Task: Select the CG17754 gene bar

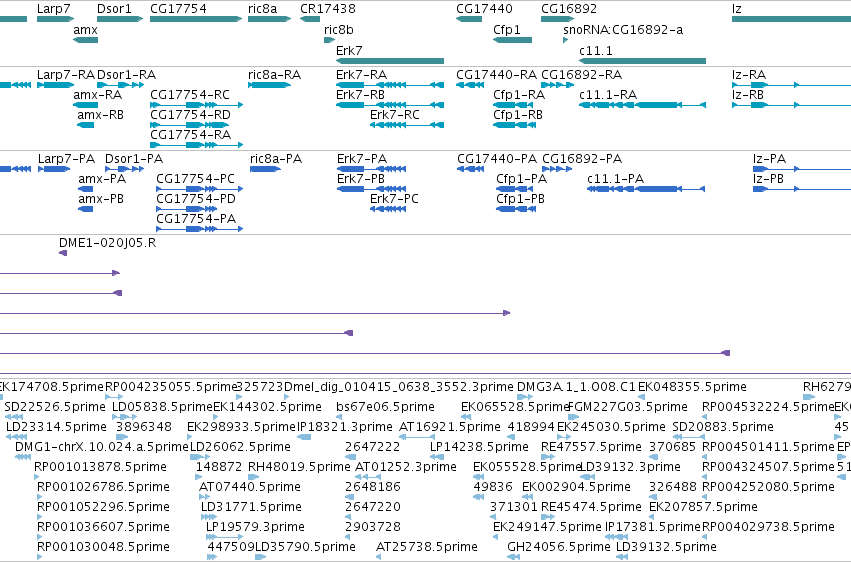Action: pos(196,19)
